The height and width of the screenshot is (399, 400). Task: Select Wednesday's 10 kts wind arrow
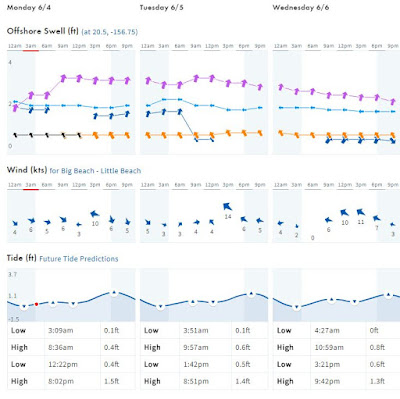tap(344, 212)
